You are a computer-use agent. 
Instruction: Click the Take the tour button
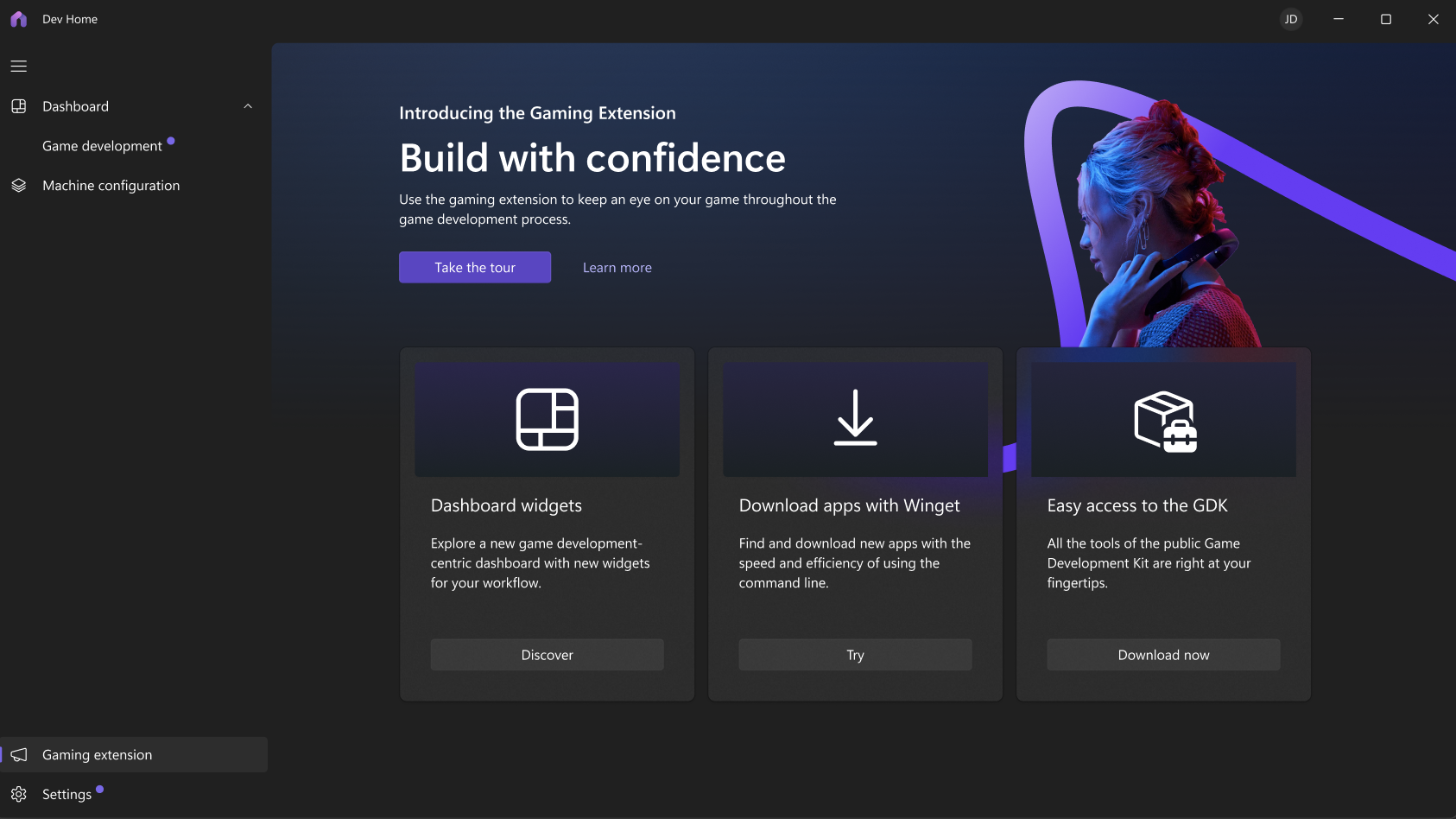(475, 268)
